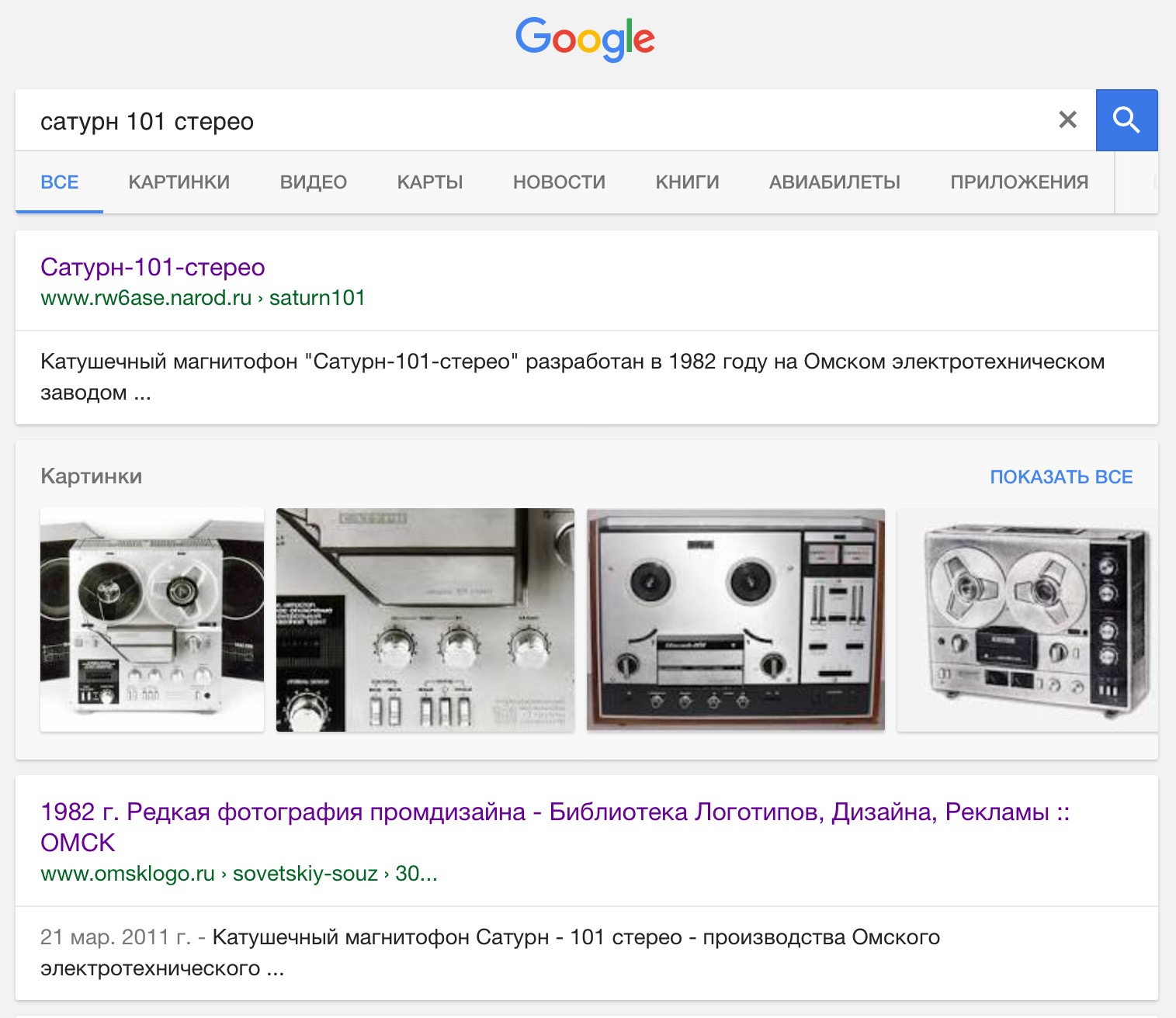Screen dimensions: 1176x1018
Task: Open the wood-framed tape recorder image
Action: [735, 619]
